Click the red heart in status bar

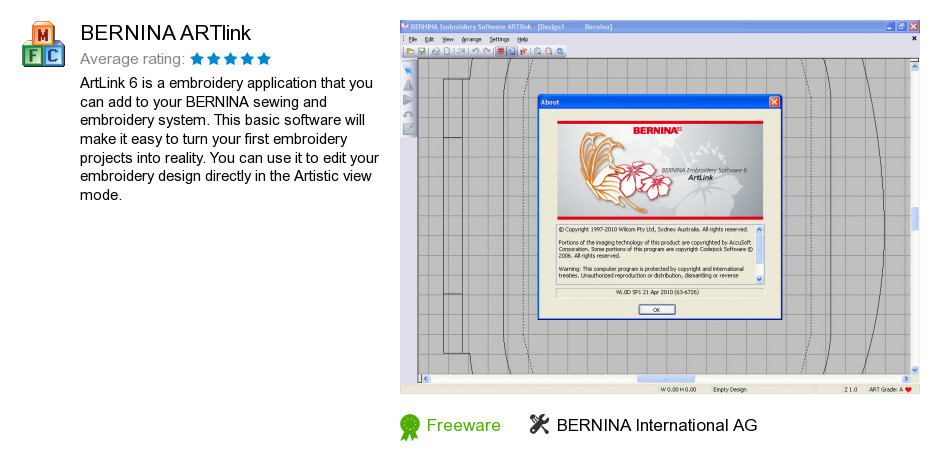point(908,390)
